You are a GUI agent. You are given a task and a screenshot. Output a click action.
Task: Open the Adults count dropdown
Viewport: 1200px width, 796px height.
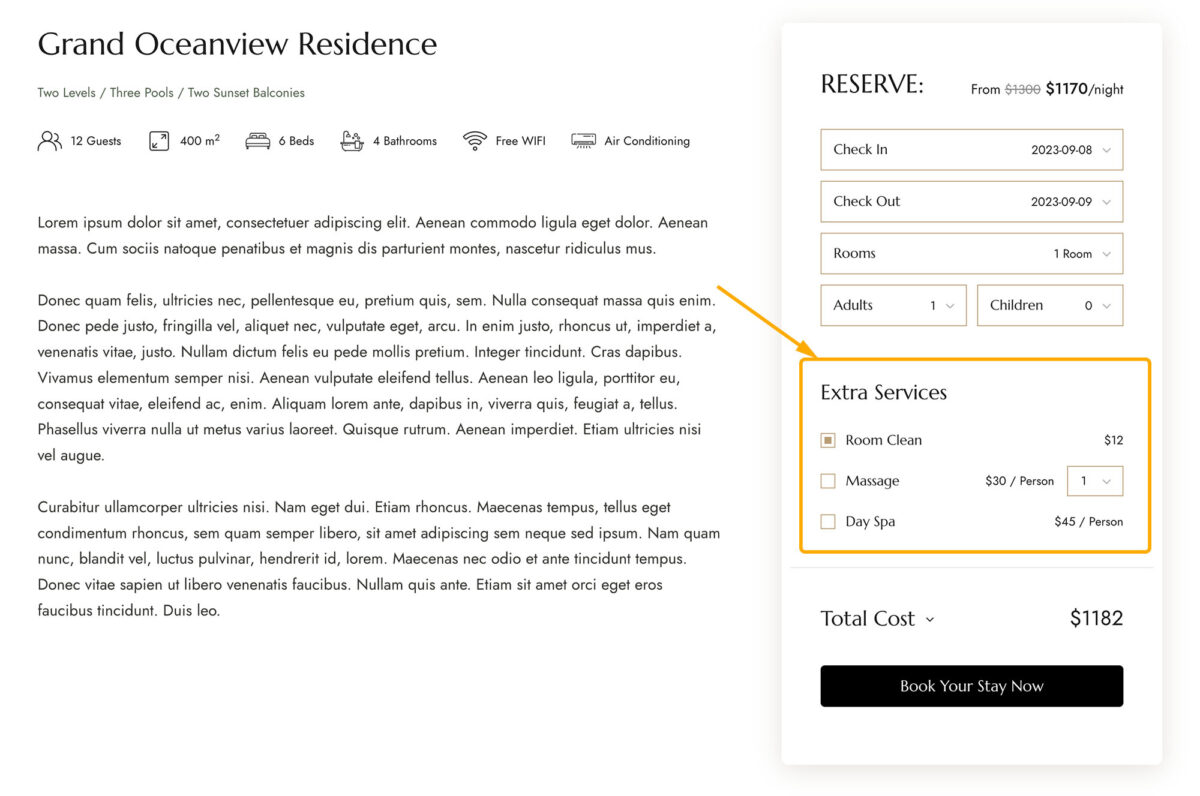949,305
